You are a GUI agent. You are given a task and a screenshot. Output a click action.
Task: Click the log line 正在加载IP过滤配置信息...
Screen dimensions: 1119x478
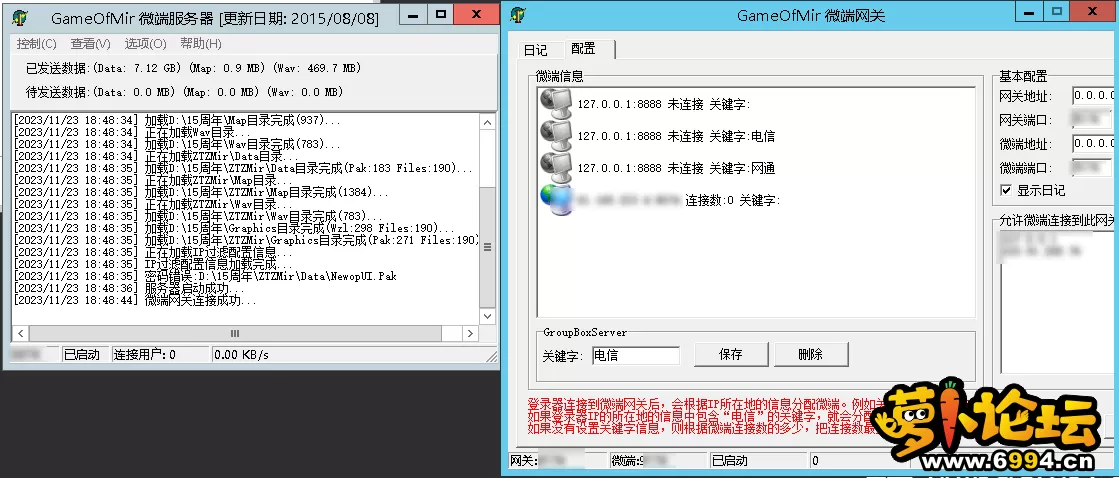click(153, 253)
